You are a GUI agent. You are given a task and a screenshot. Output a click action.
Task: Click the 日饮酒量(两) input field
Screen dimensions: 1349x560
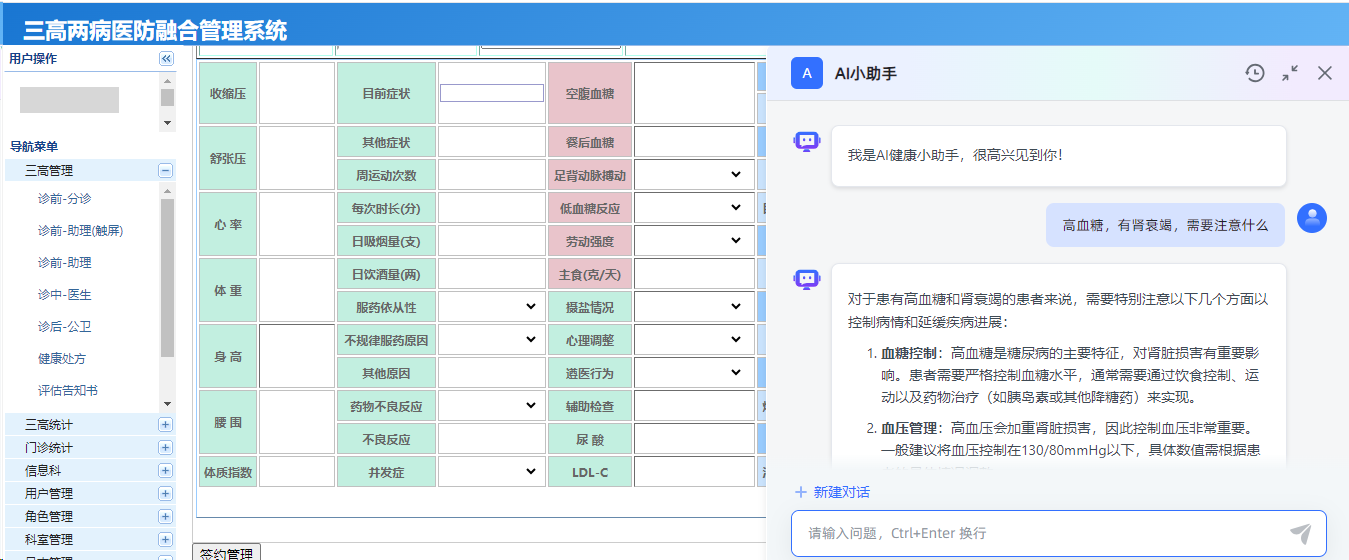[491, 274]
